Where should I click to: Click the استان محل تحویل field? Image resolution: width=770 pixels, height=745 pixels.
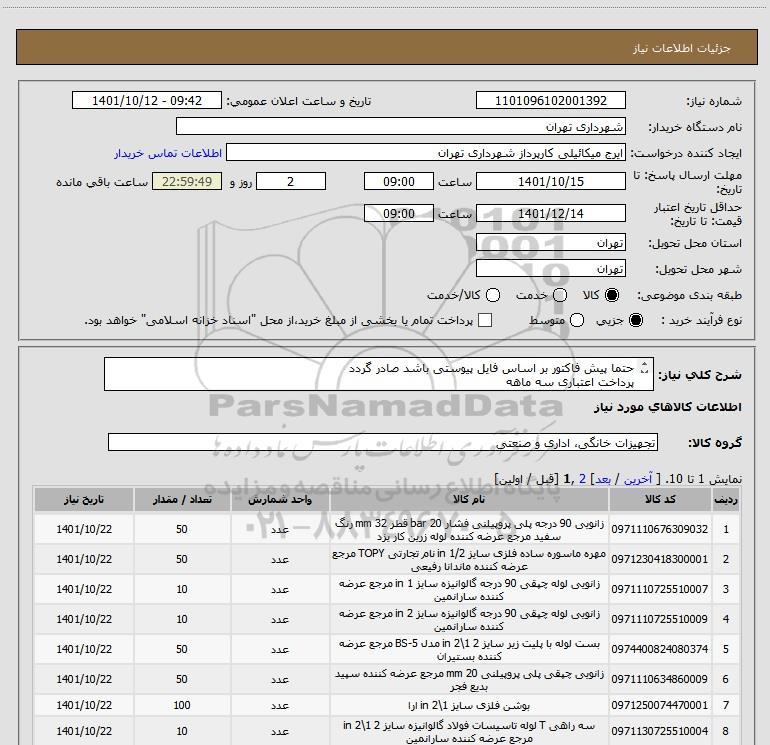click(x=550, y=243)
